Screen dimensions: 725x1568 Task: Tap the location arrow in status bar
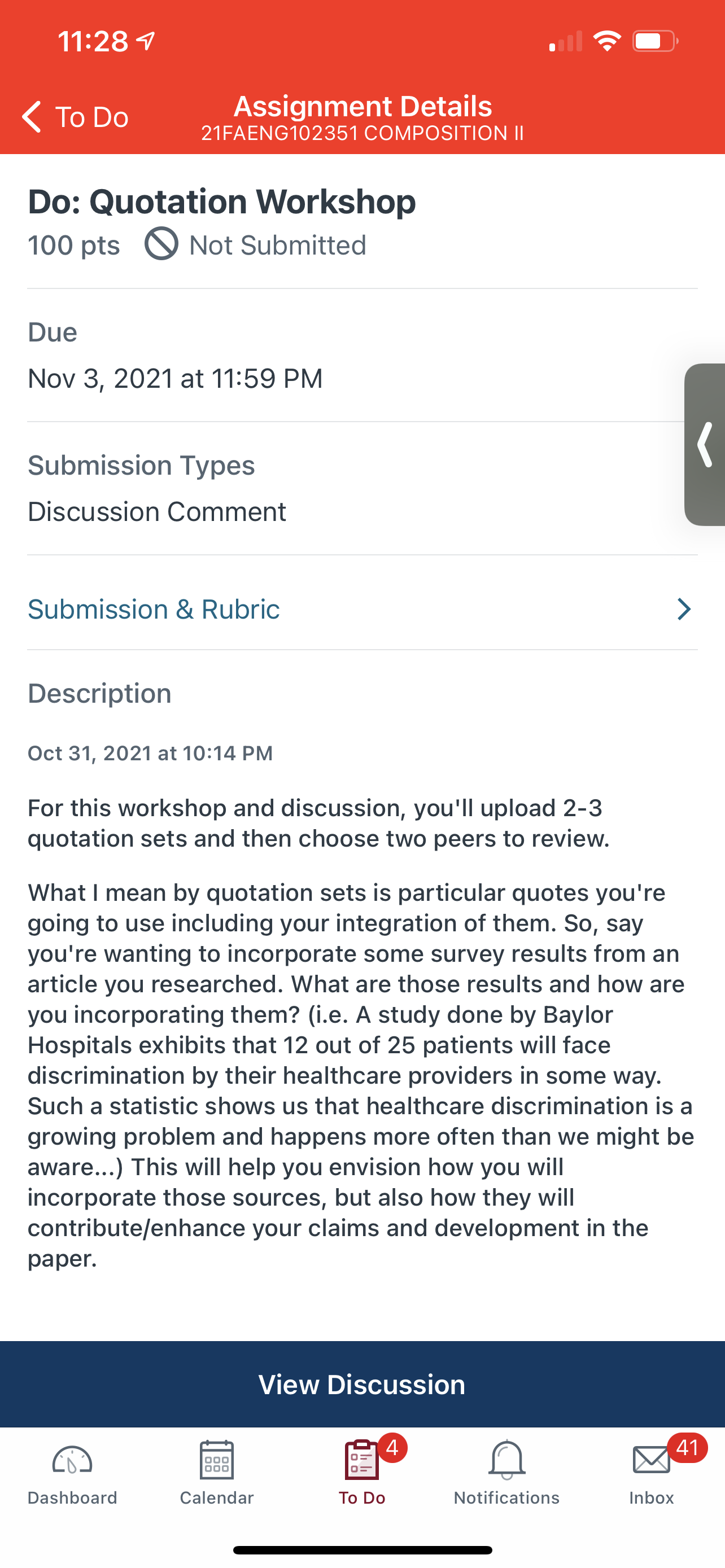click(146, 41)
